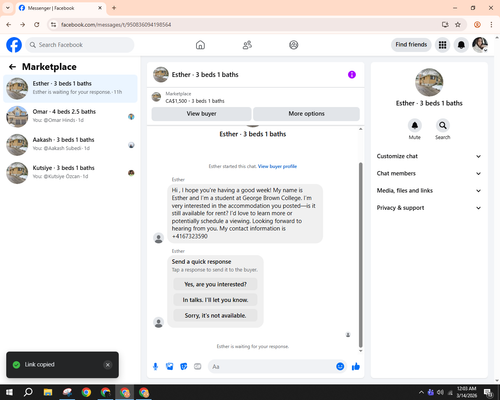Choose a GIF for the message
The height and width of the screenshot is (400, 500).
point(198,367)
